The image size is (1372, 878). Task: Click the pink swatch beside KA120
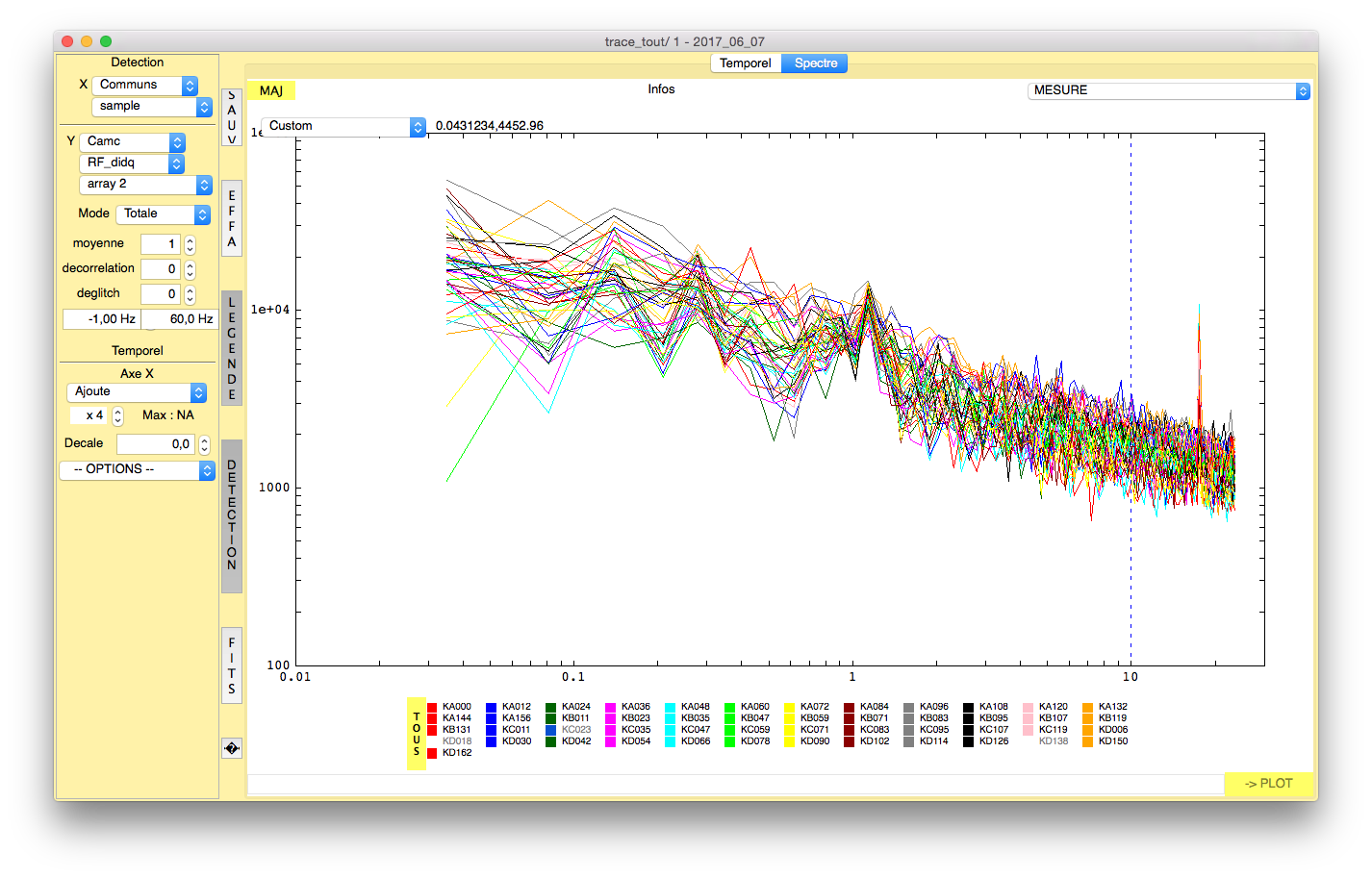(1029, 707)
